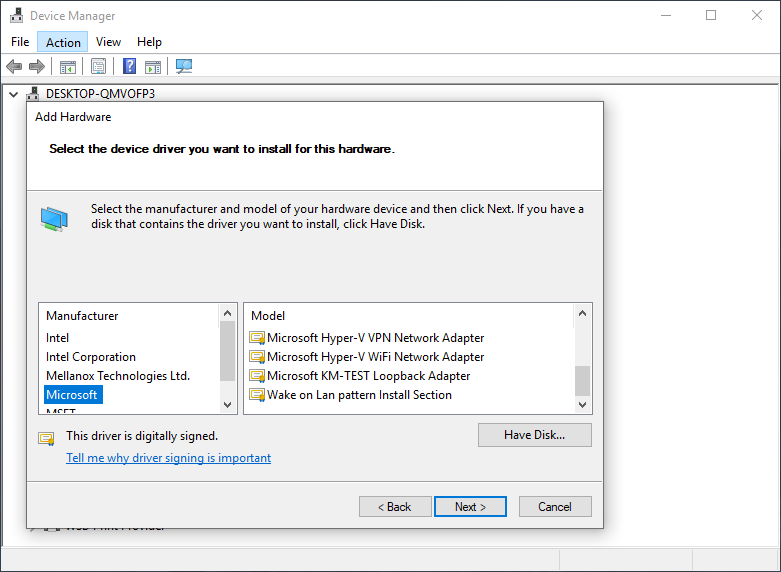The image size is (781, 572).
Task: Click the Model list scroll up arrow
Action: (x=581, y=313)
